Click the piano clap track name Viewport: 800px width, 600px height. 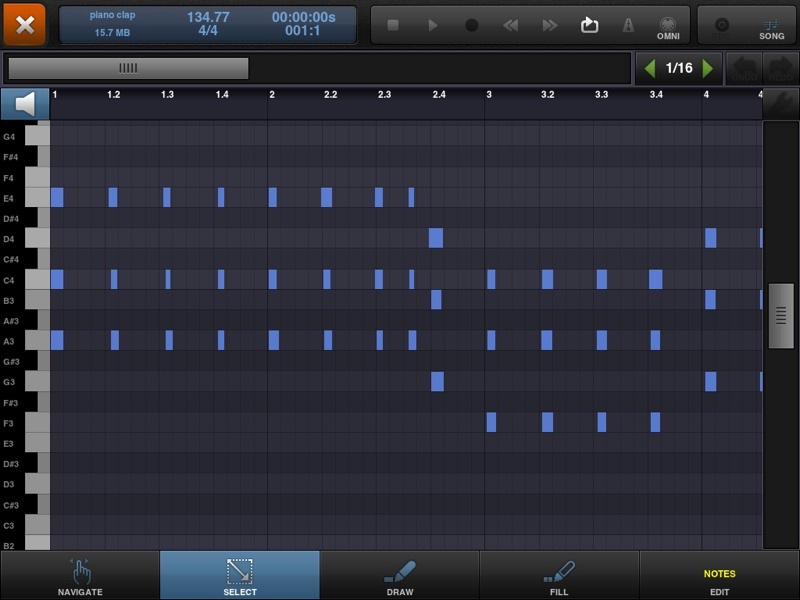tap(112, 15)
